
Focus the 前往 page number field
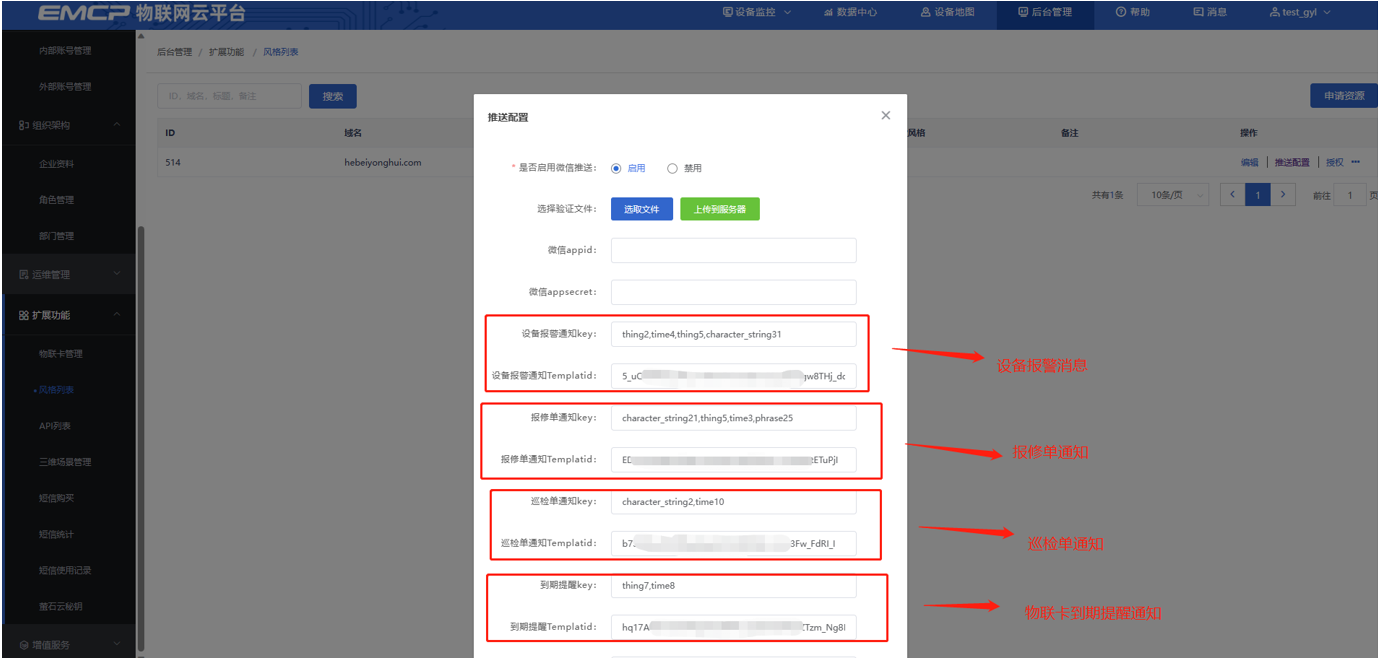click(1350, 195)
